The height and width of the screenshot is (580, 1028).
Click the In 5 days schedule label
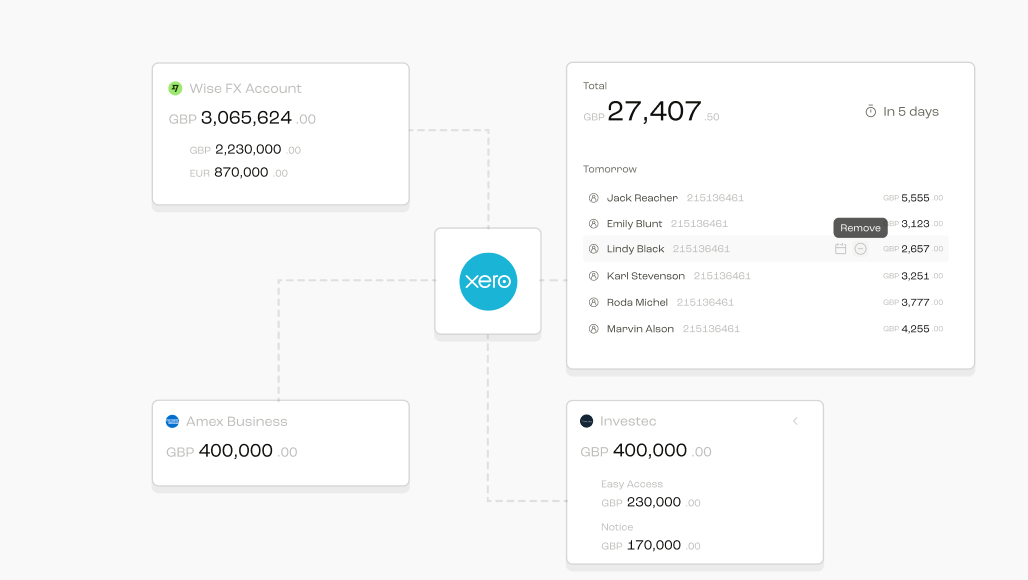coord(911,111)
